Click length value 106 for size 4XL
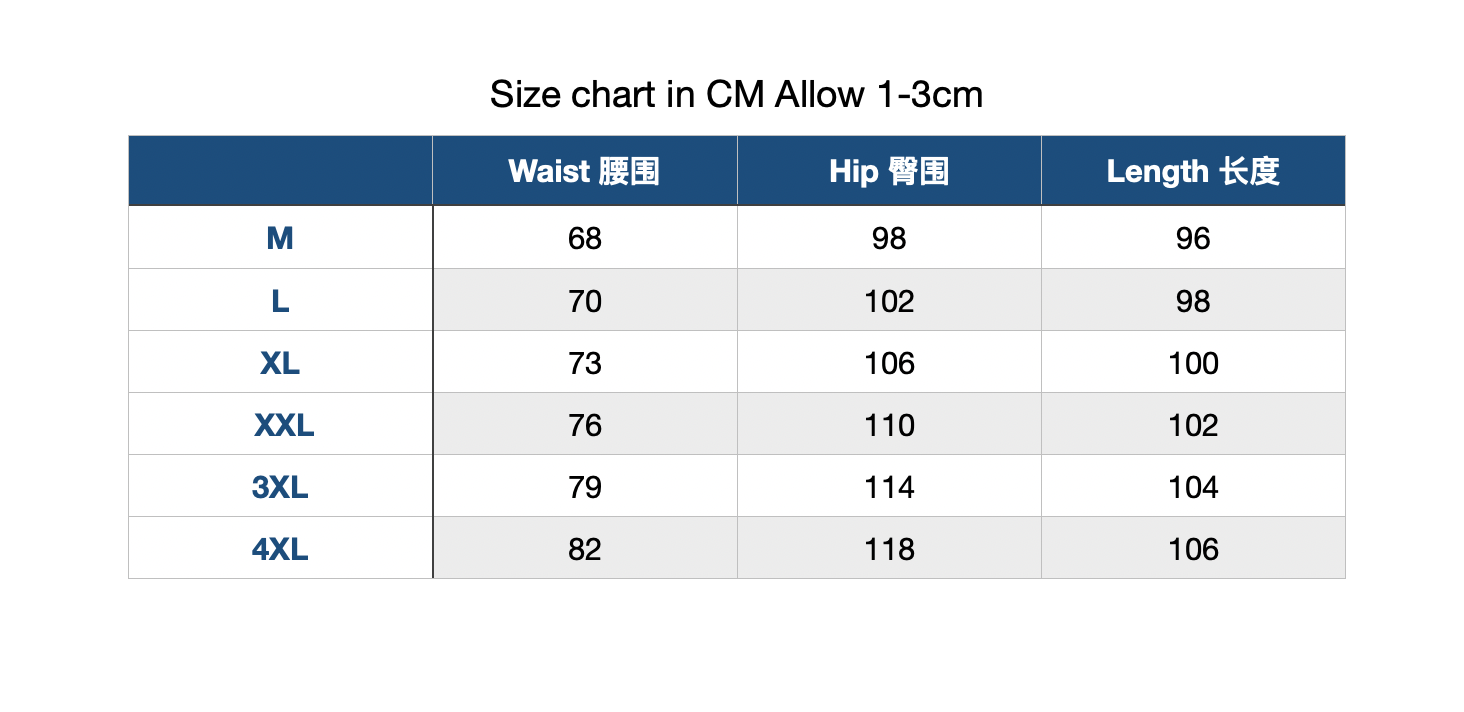 (1193, 548)
